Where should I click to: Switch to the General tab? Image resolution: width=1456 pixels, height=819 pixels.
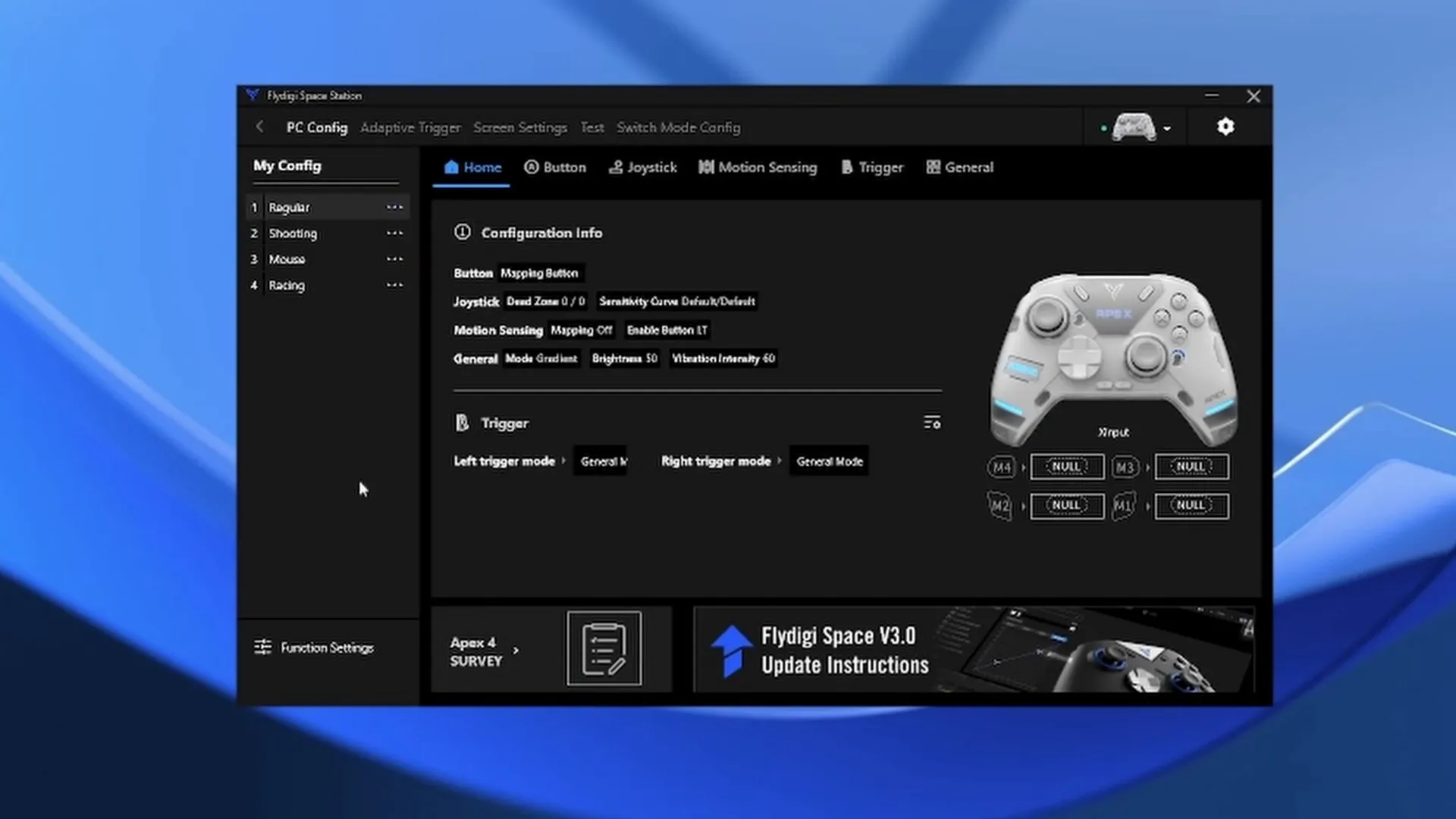[960, 168]
